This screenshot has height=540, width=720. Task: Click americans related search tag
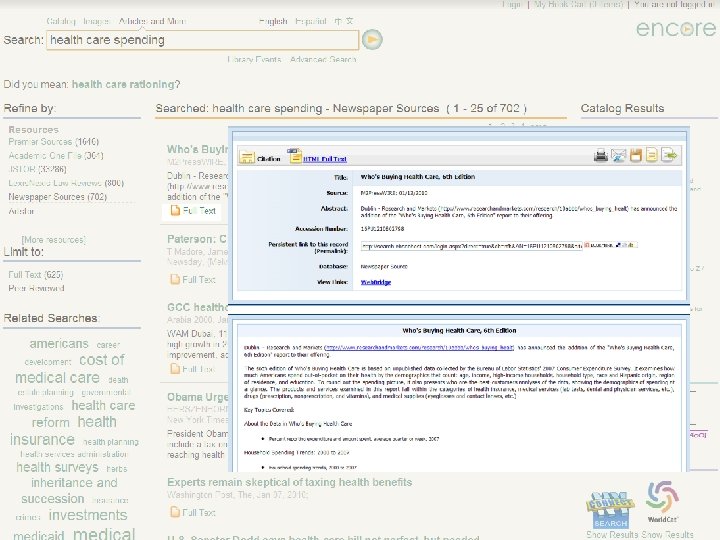tap(59, 343)
